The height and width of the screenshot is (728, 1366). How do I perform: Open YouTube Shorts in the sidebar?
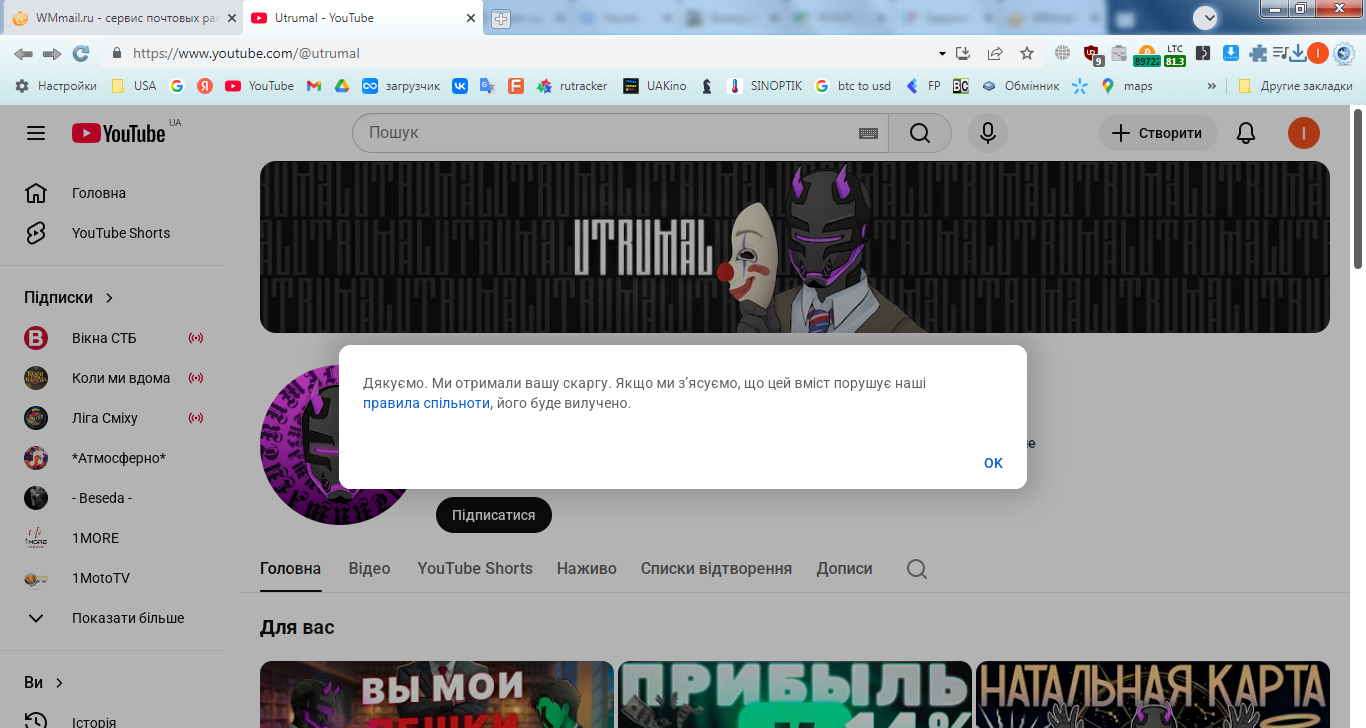112,233
